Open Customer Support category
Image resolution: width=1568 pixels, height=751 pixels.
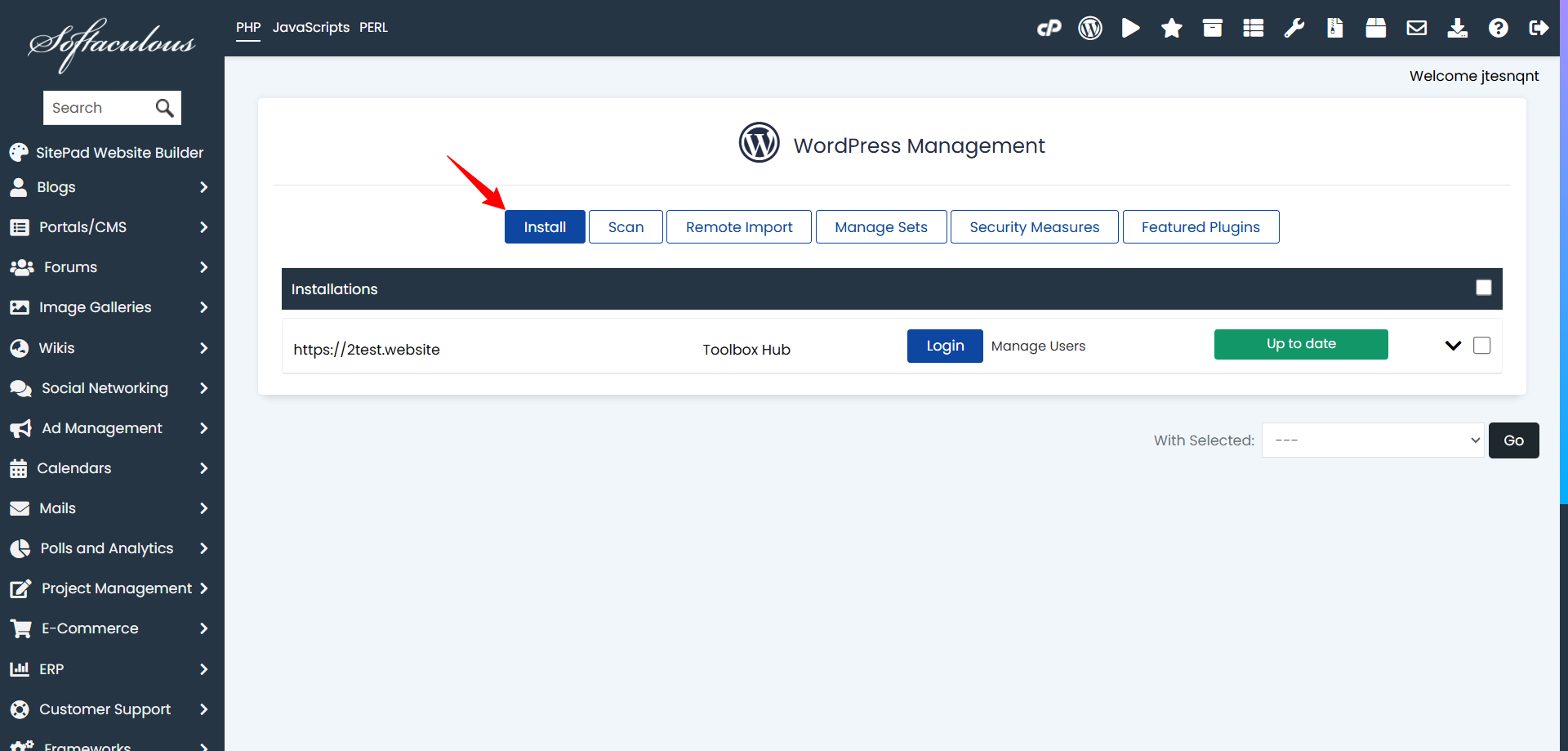(105, 709)
